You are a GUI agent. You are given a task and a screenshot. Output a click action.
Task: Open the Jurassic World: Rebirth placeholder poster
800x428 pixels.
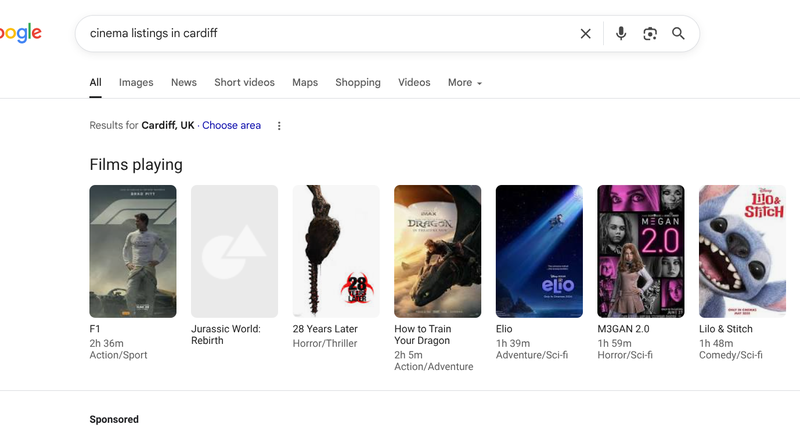pos(234,251)
